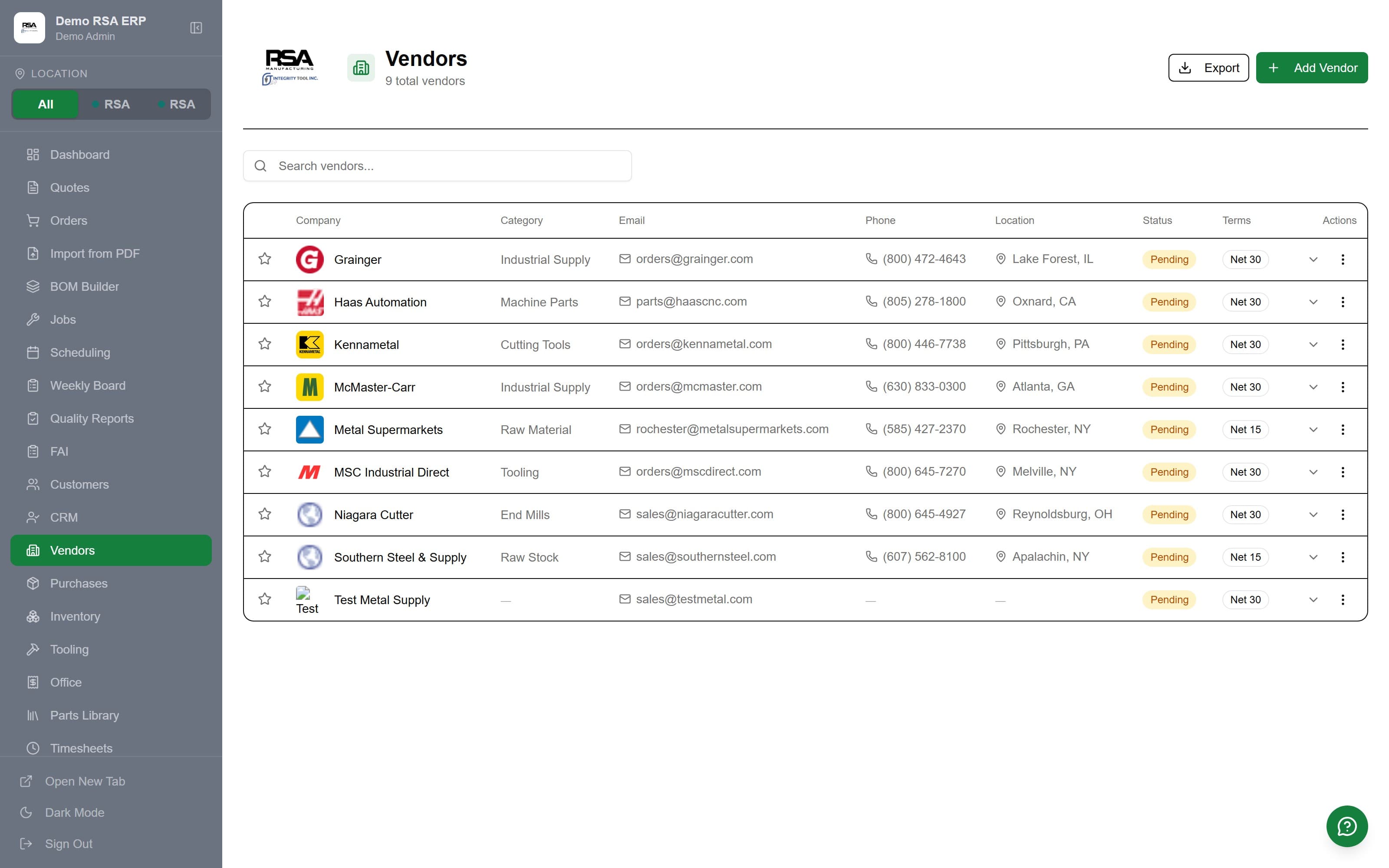Click the green Vendors building icon in header
1389x868 pixels.
coord(360,68)
